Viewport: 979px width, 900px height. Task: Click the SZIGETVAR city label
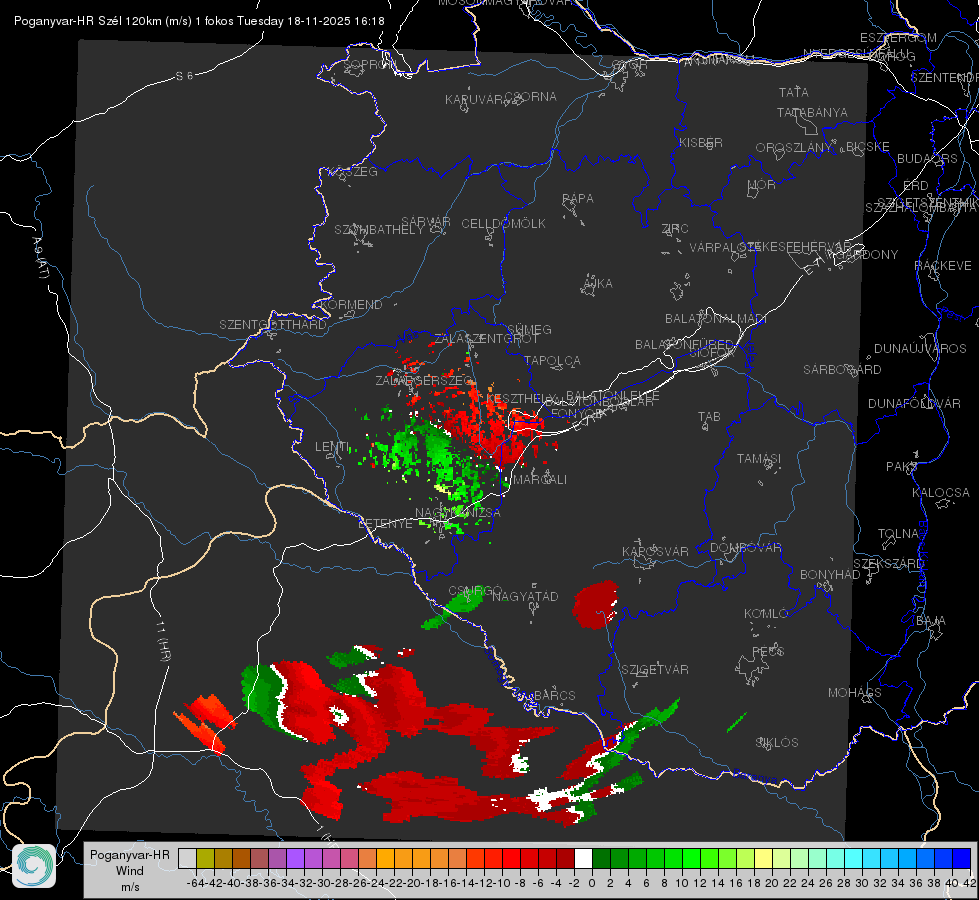[x=655, y=670]
